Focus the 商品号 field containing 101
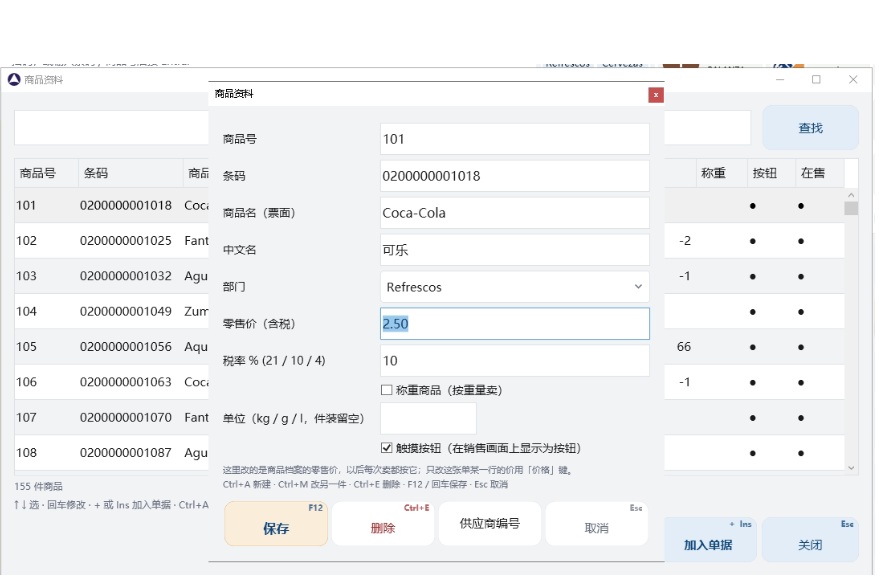The height and width of the screenshot is (575, 879). [515, 139]
